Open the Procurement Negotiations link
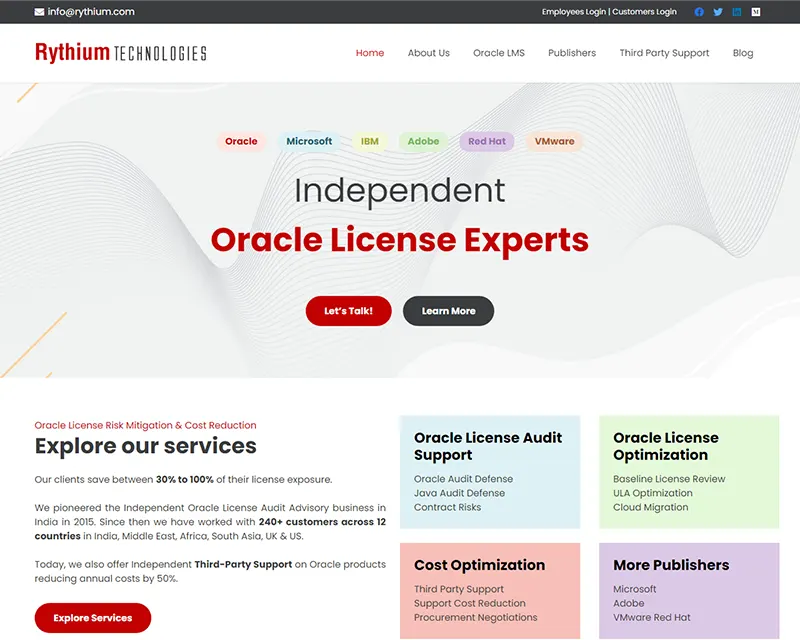This screenshot has width=800, height=640. coord(476,618)
